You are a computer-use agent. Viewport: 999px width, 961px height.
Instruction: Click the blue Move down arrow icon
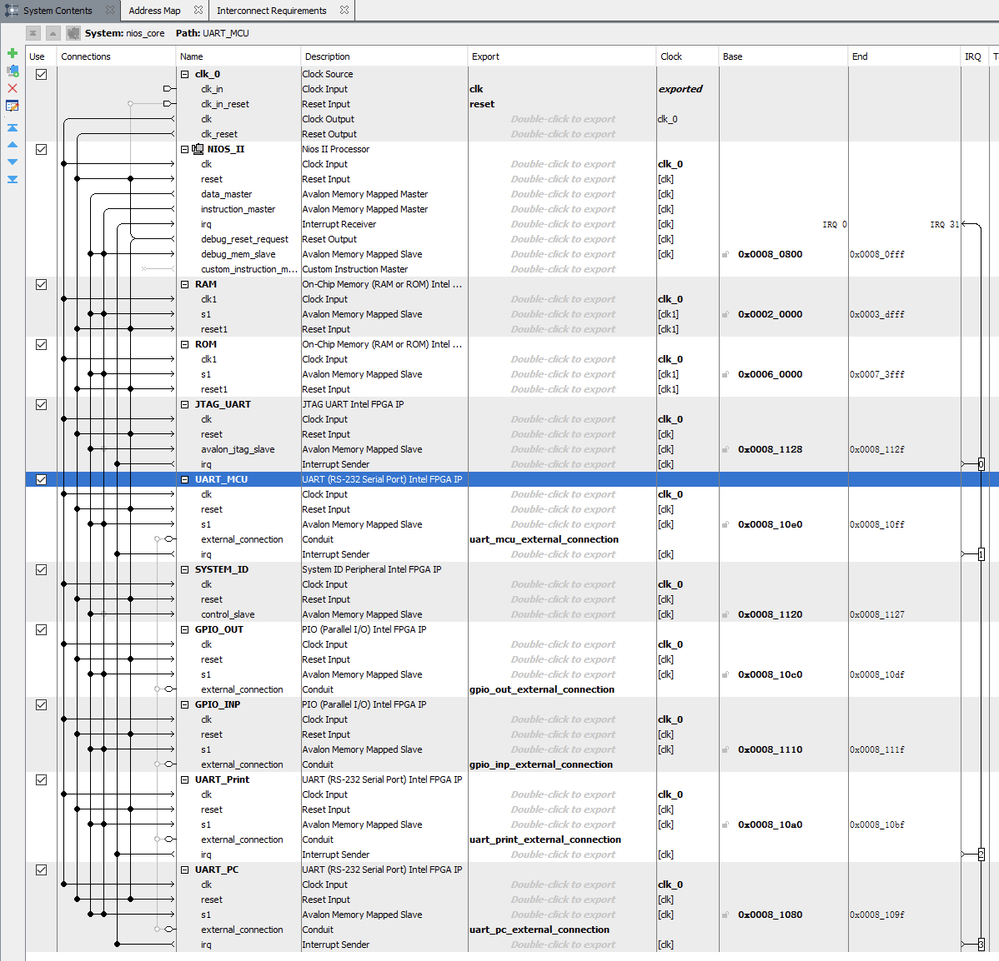12,162
